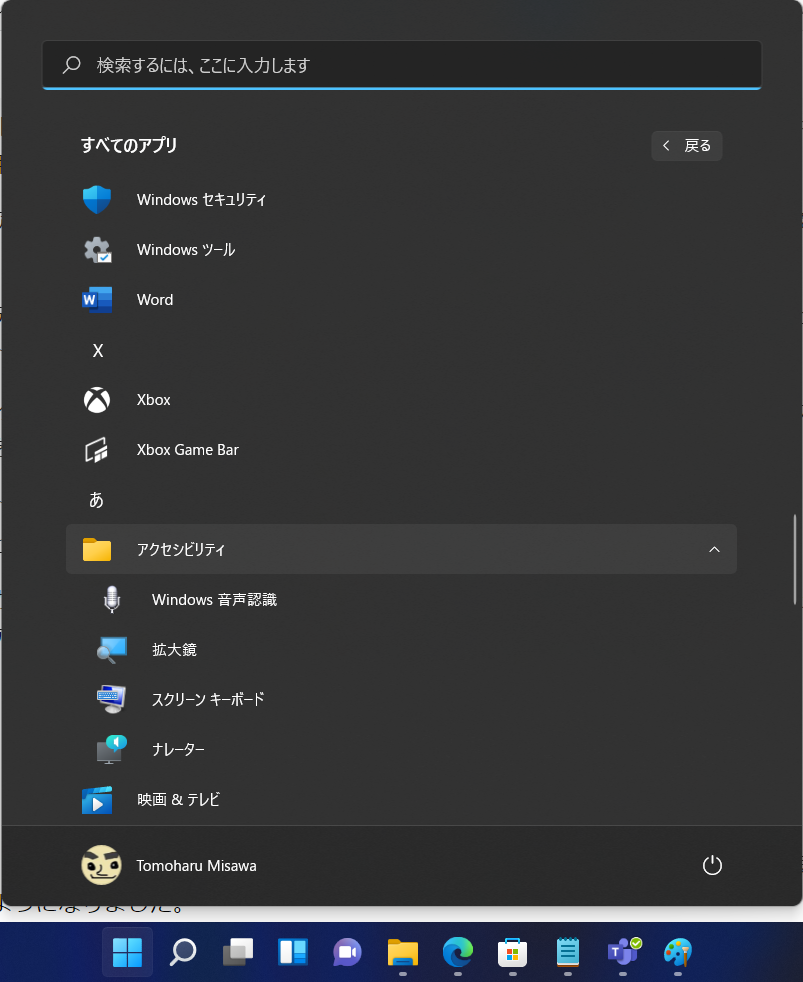Launch Windows 音声認識 microphone icon

pyautogui.click(x=111, y=599)
